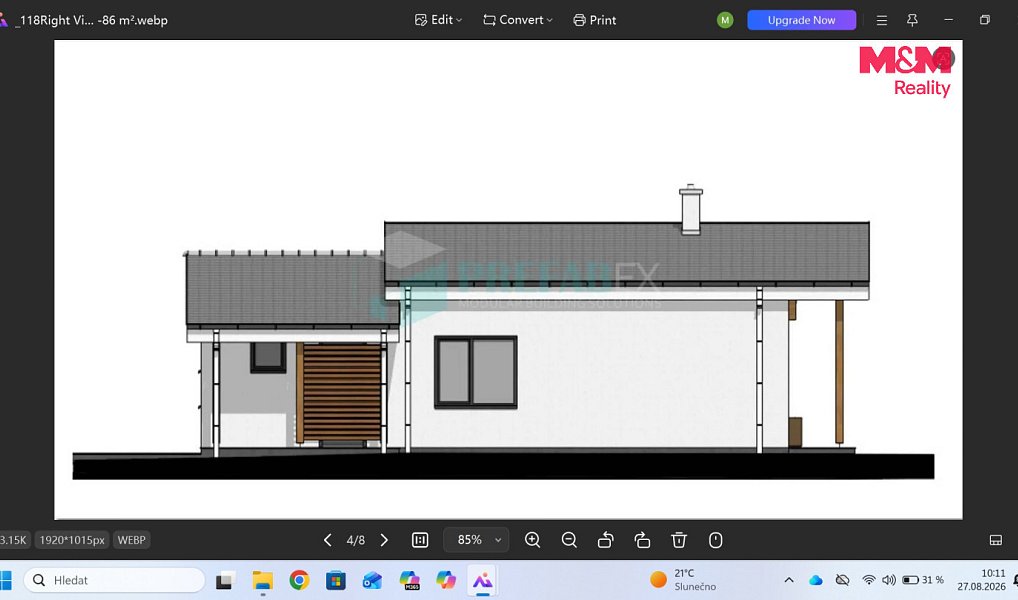Image resolution: width=1018 pixels, height=600 pixels.
Task: Click the Upgrade Now button
Action: tap(801, 20)
